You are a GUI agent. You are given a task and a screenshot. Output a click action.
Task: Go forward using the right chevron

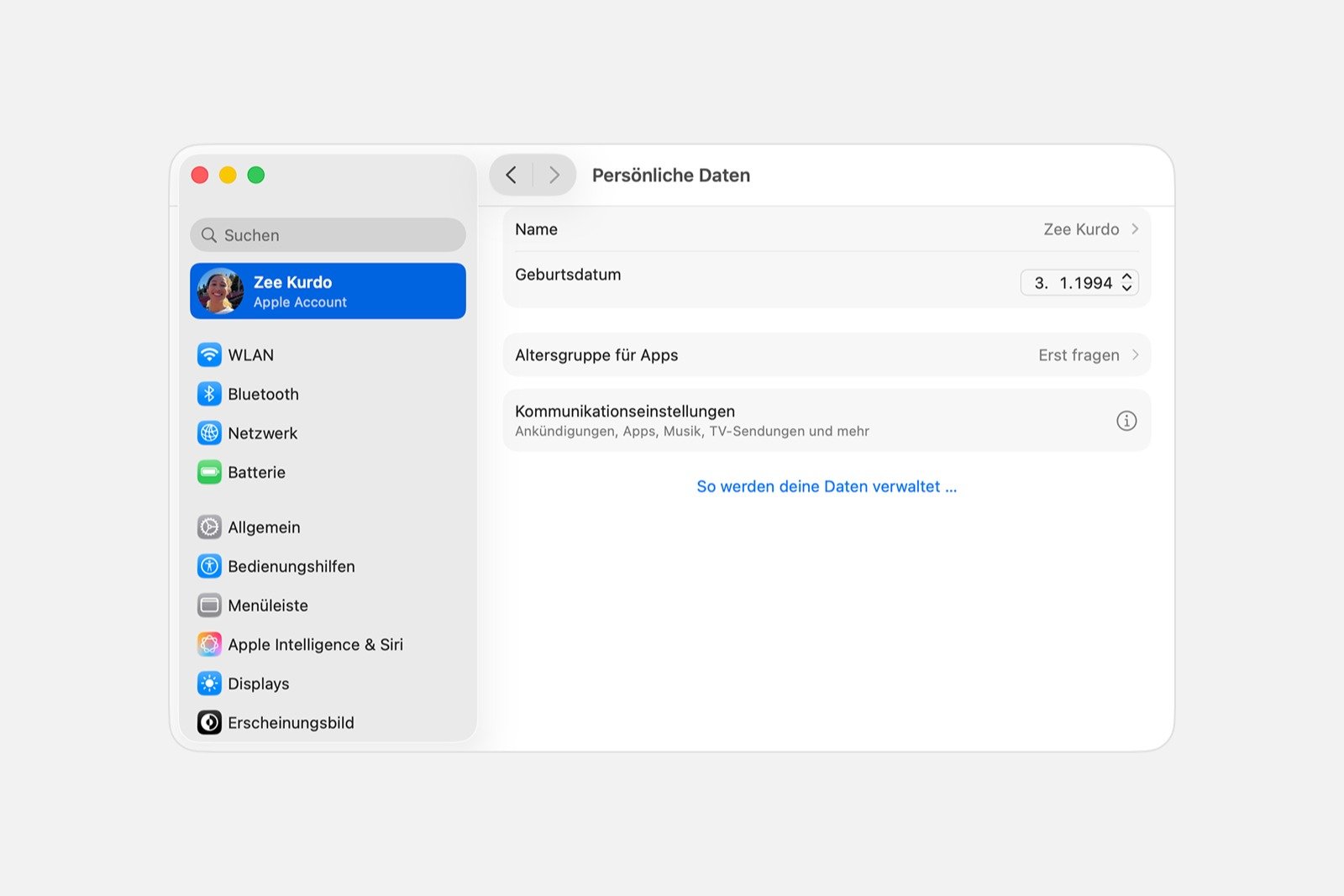pos(554,175)
